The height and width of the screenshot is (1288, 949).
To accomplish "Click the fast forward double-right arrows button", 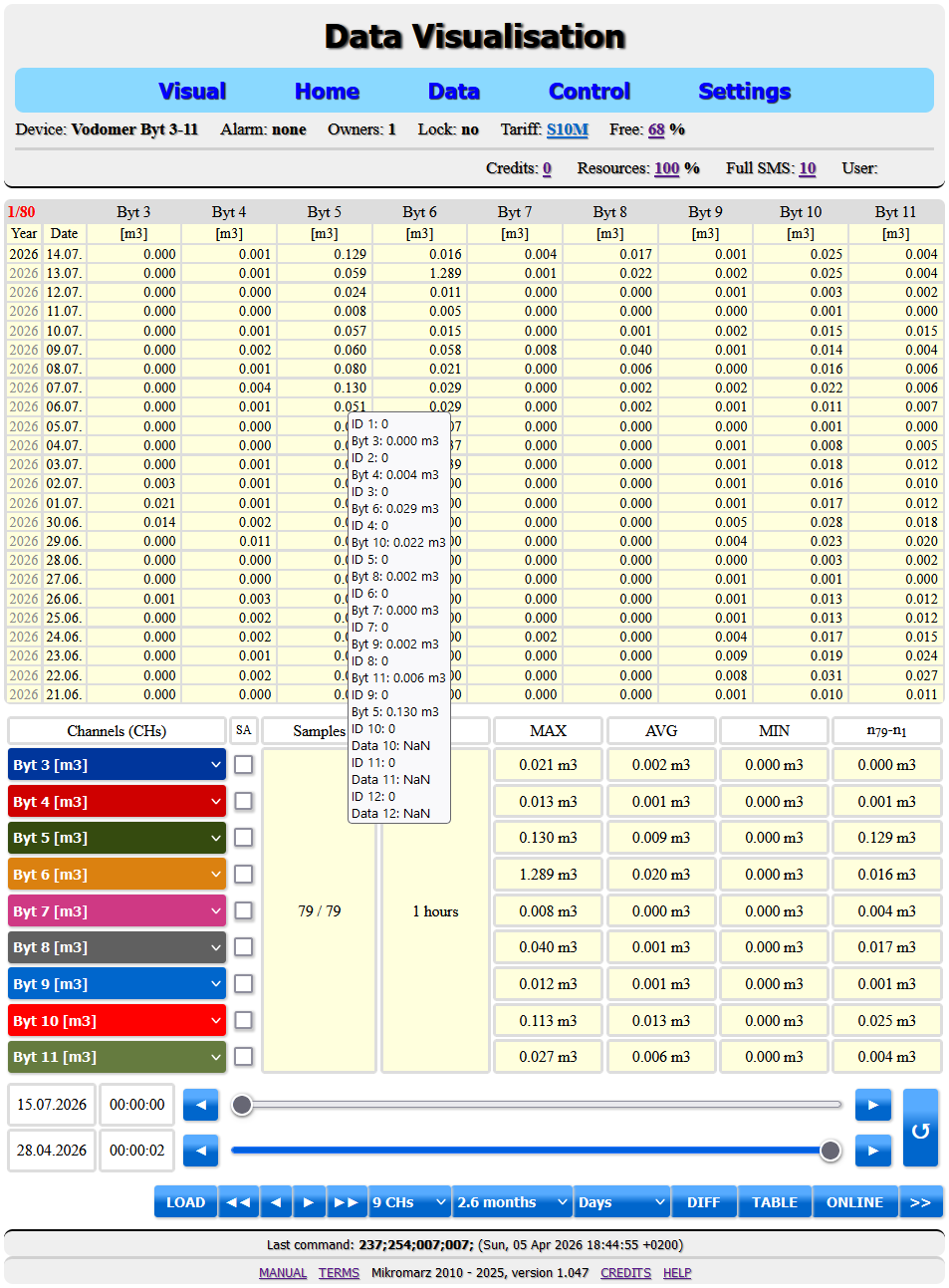I will [x=346, y=1202].
